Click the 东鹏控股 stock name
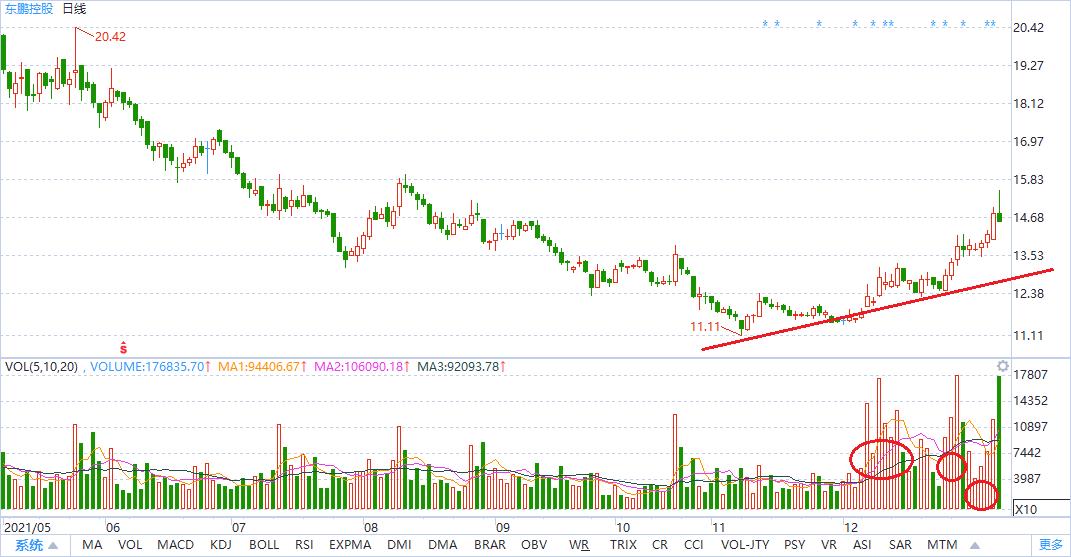 [x=29, y=9]
